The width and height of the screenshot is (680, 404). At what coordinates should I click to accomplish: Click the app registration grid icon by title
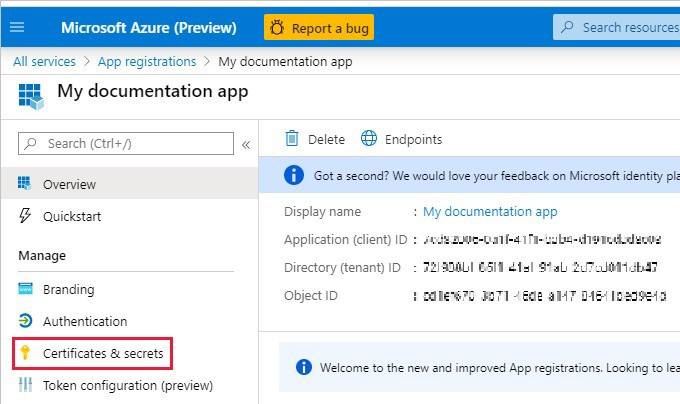coord(31,96)
